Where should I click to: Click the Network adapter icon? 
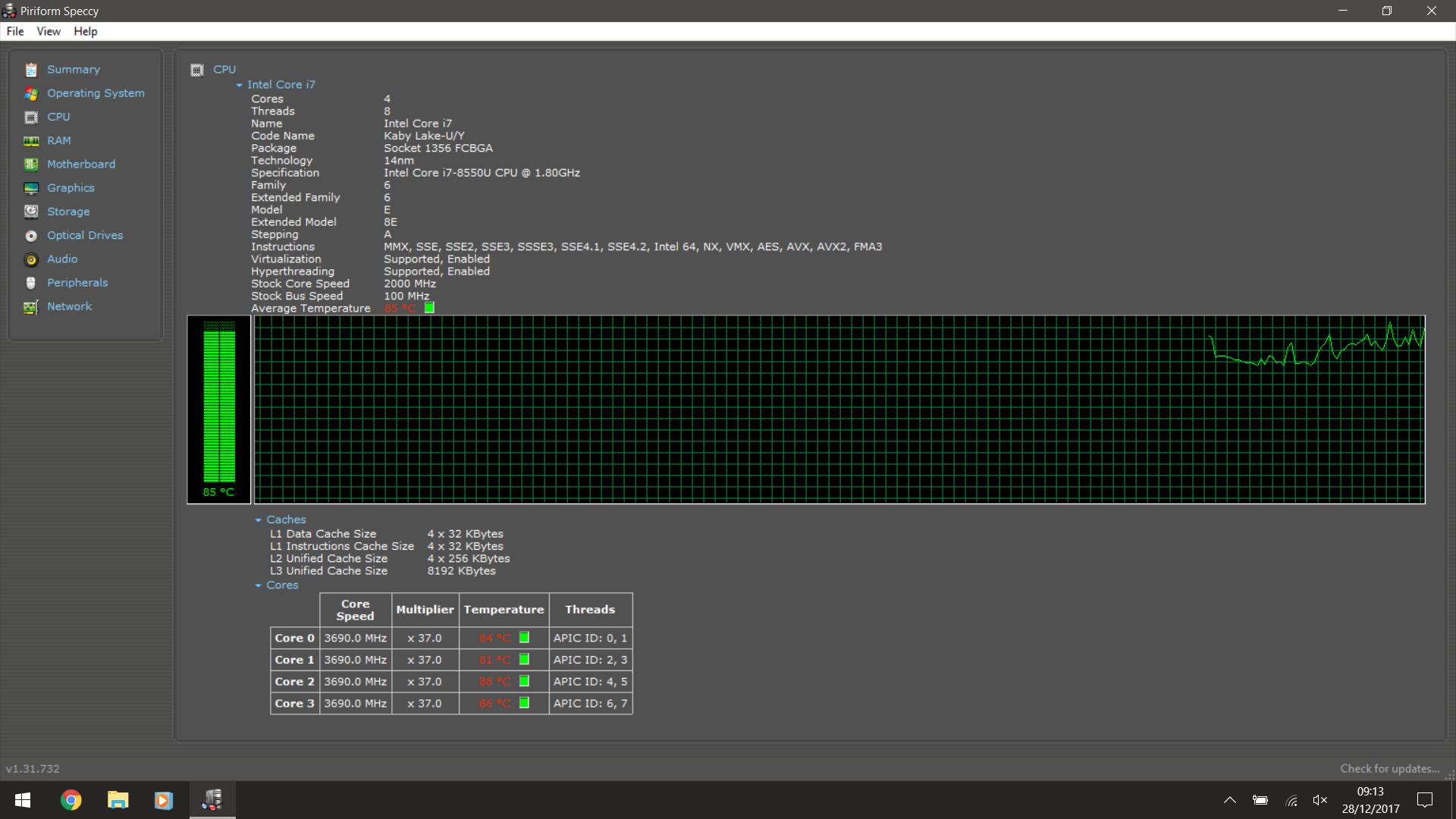31,307
